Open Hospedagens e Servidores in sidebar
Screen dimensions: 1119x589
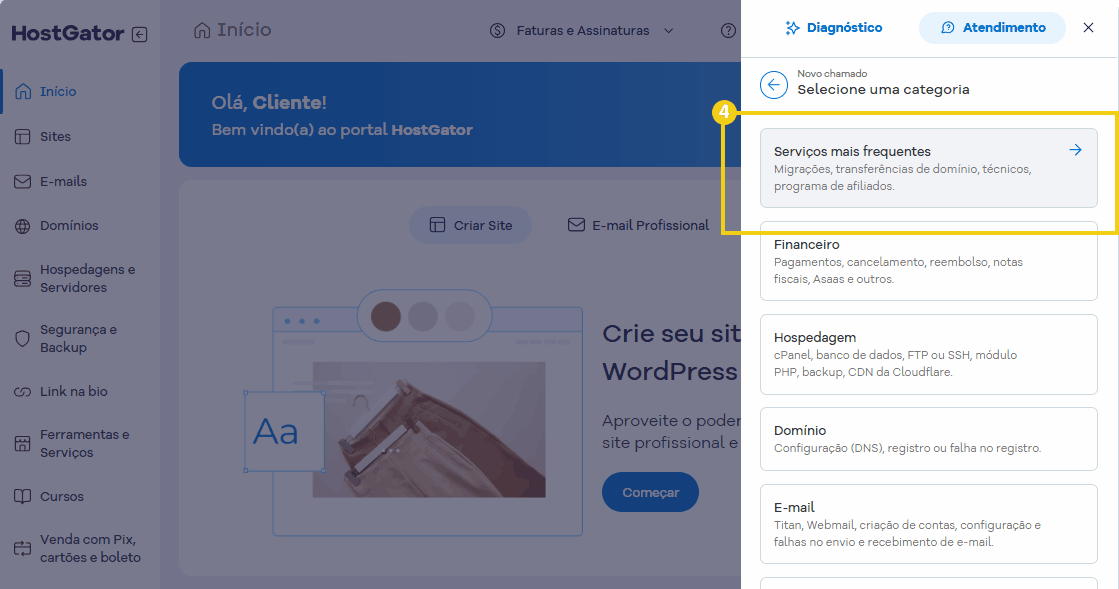click(87, 278)
